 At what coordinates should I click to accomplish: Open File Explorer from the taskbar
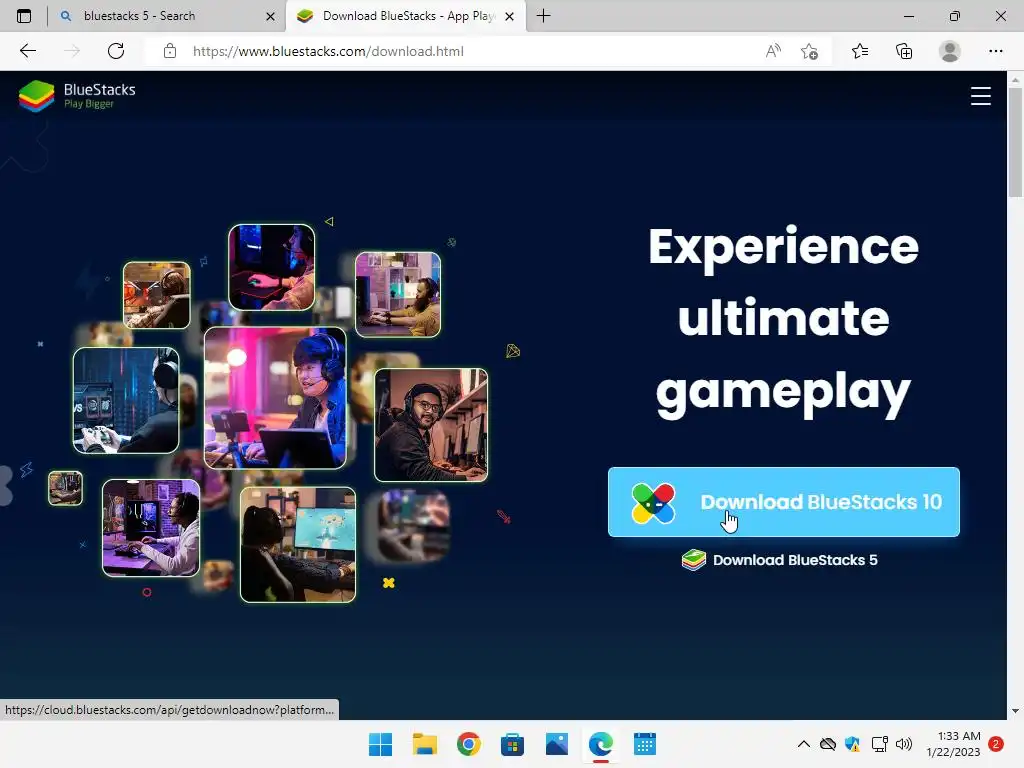click(424, 744)
